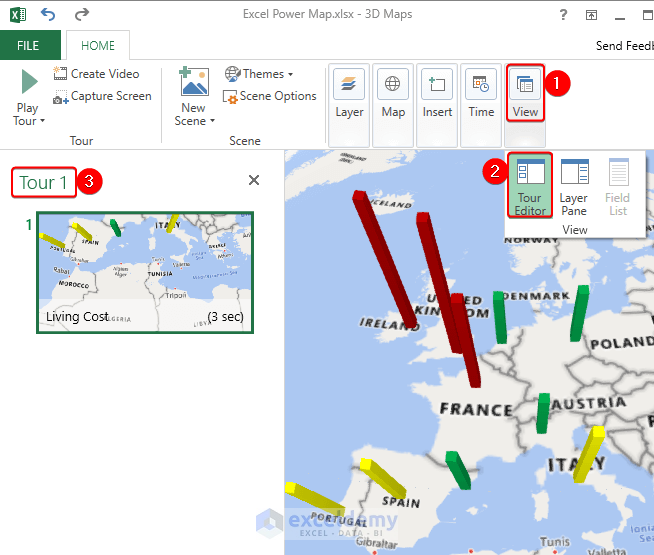The image size is (654, 555).
Task: Open the Themes dropdown
Action: (259, 74)
